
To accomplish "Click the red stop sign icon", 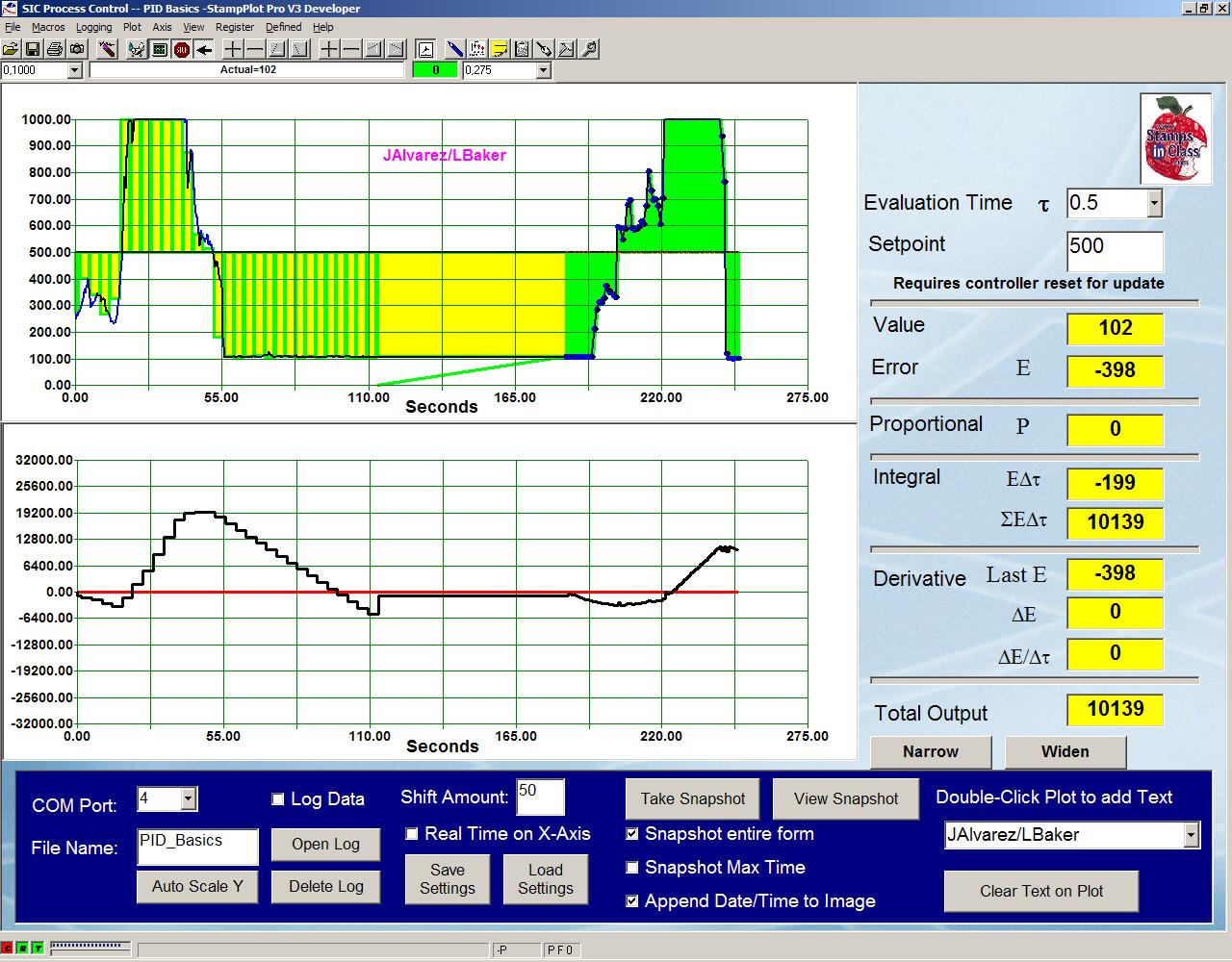I will tap(182, 49).
